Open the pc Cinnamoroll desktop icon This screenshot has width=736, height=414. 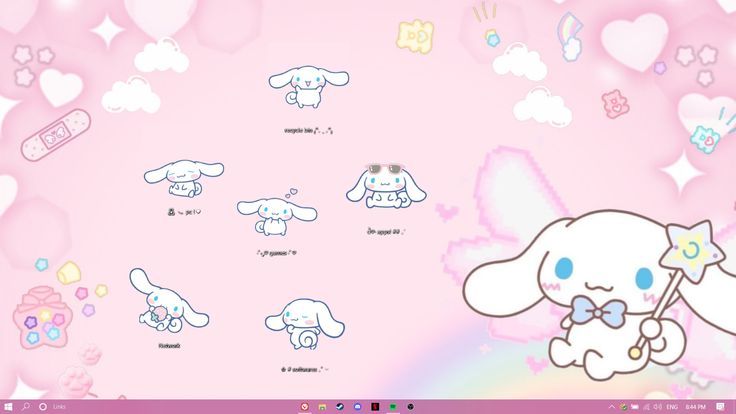(183, 178)
